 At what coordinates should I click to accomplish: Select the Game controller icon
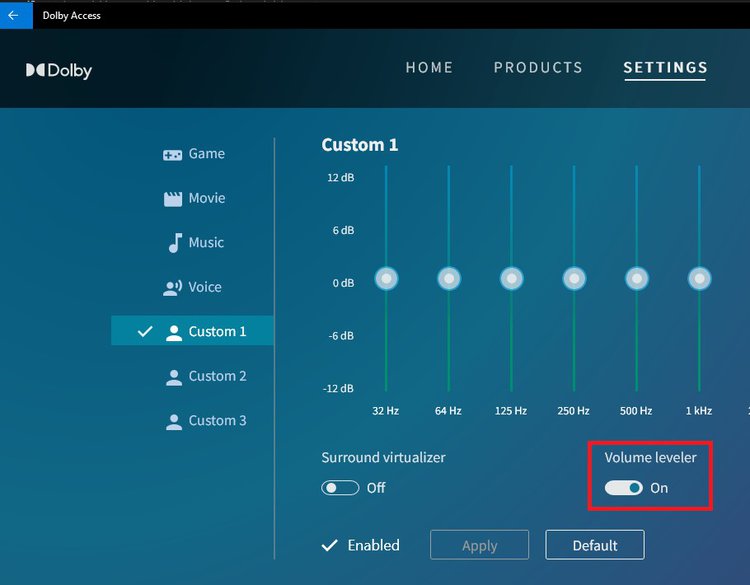point(172,155)
